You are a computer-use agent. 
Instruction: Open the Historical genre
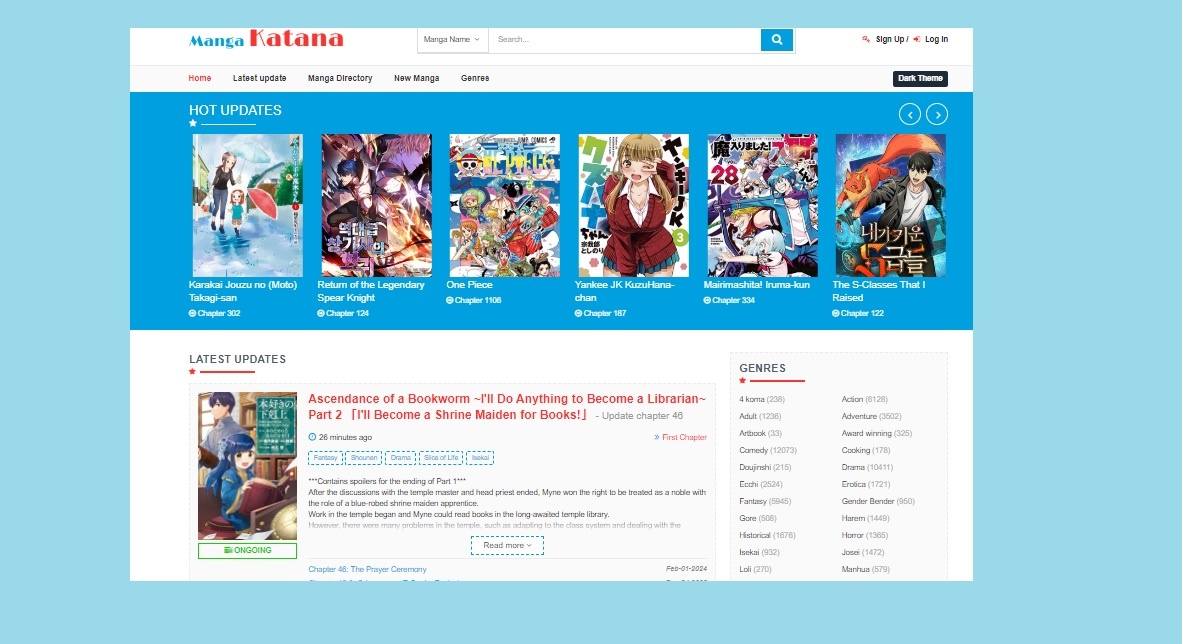767,535
